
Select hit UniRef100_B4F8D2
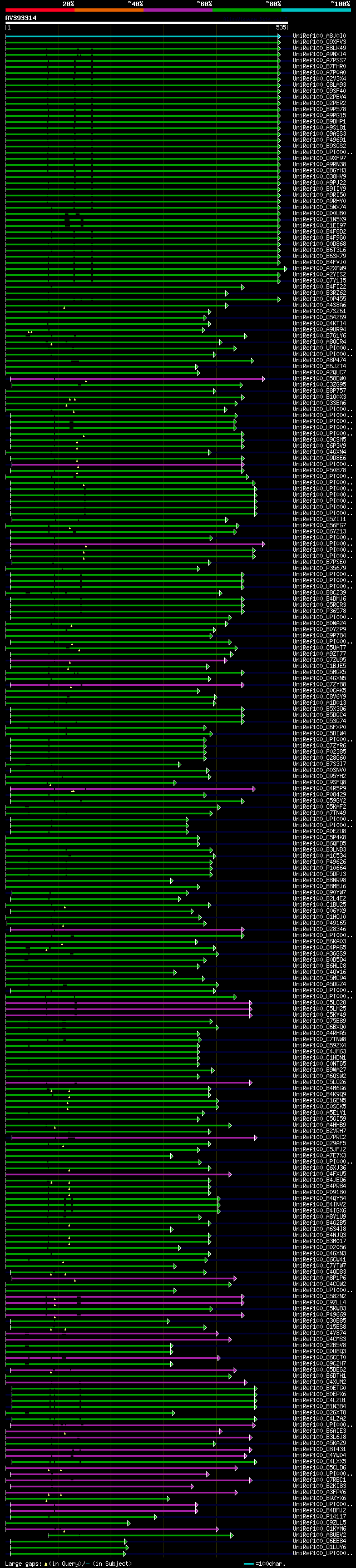pos(319,231)
